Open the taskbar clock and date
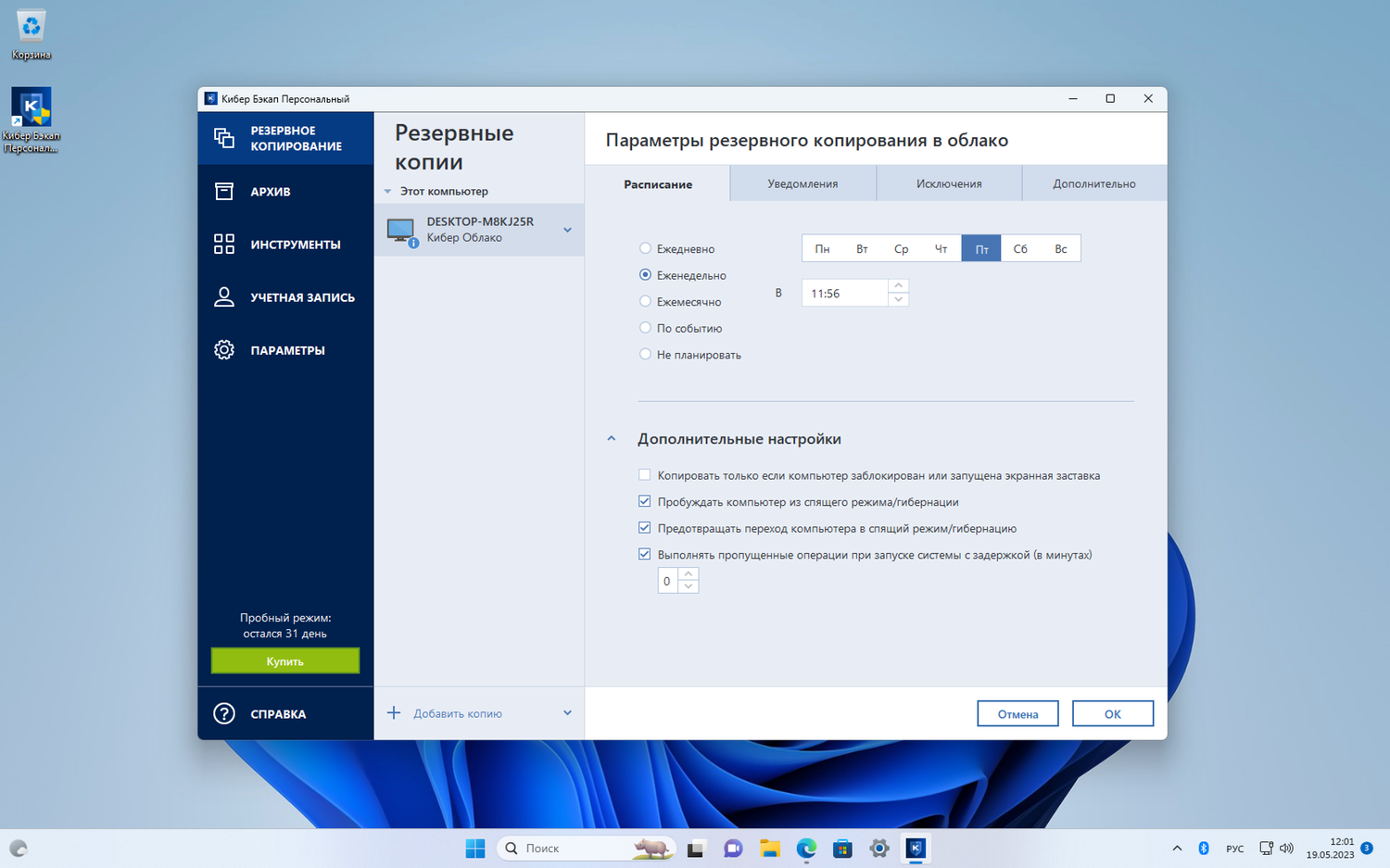This screenshot has width=1390, height=868. click(x=1330, y=848)
